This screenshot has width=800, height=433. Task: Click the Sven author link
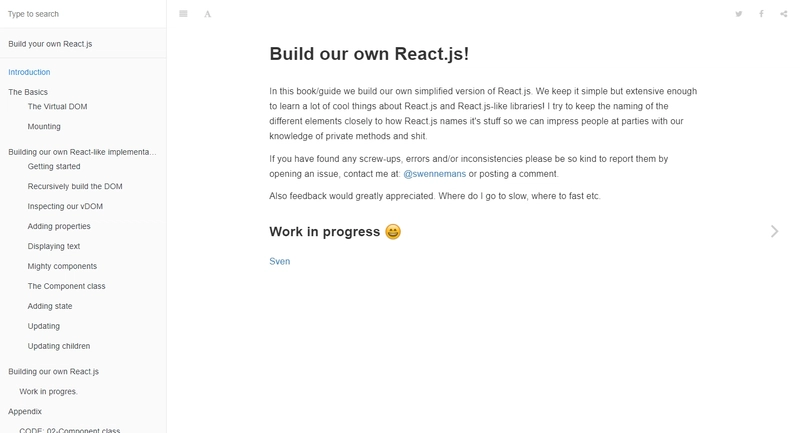tap(280, 261)
